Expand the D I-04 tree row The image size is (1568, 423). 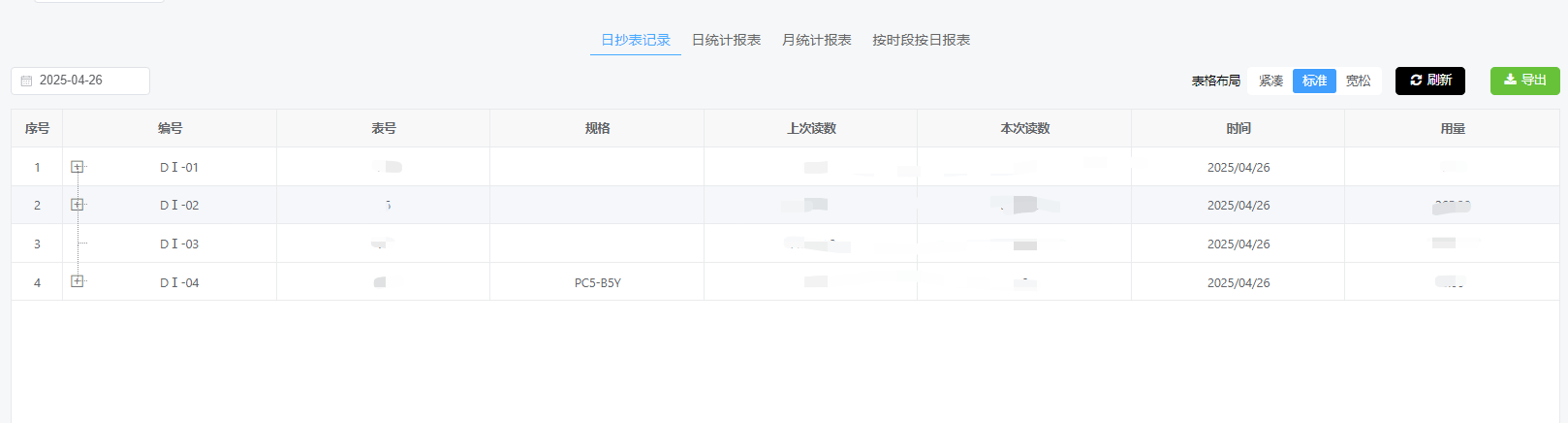click(77, 281)
